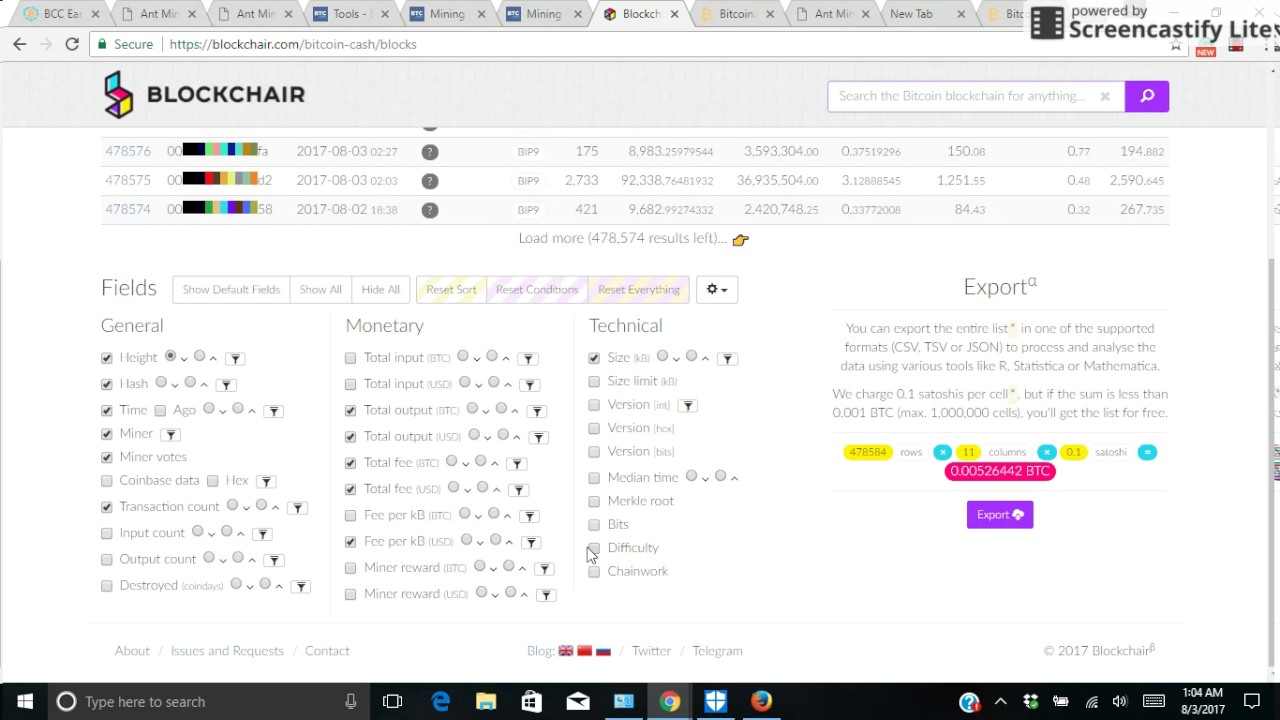1280x720 pixels.
Task: Click the Show Default Fields button
Action: (x=231, y=289)
